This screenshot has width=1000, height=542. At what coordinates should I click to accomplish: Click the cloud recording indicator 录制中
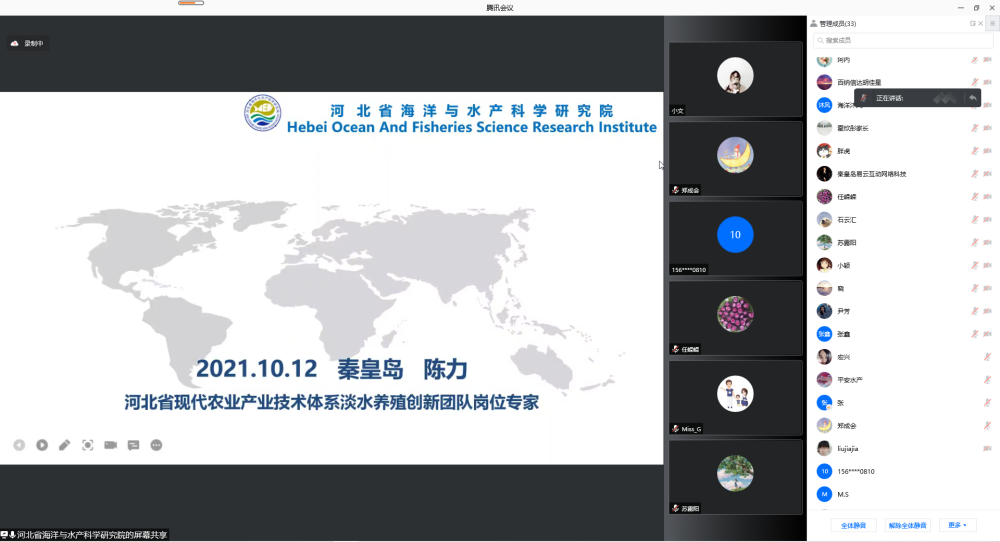click(x=27, y=43)
